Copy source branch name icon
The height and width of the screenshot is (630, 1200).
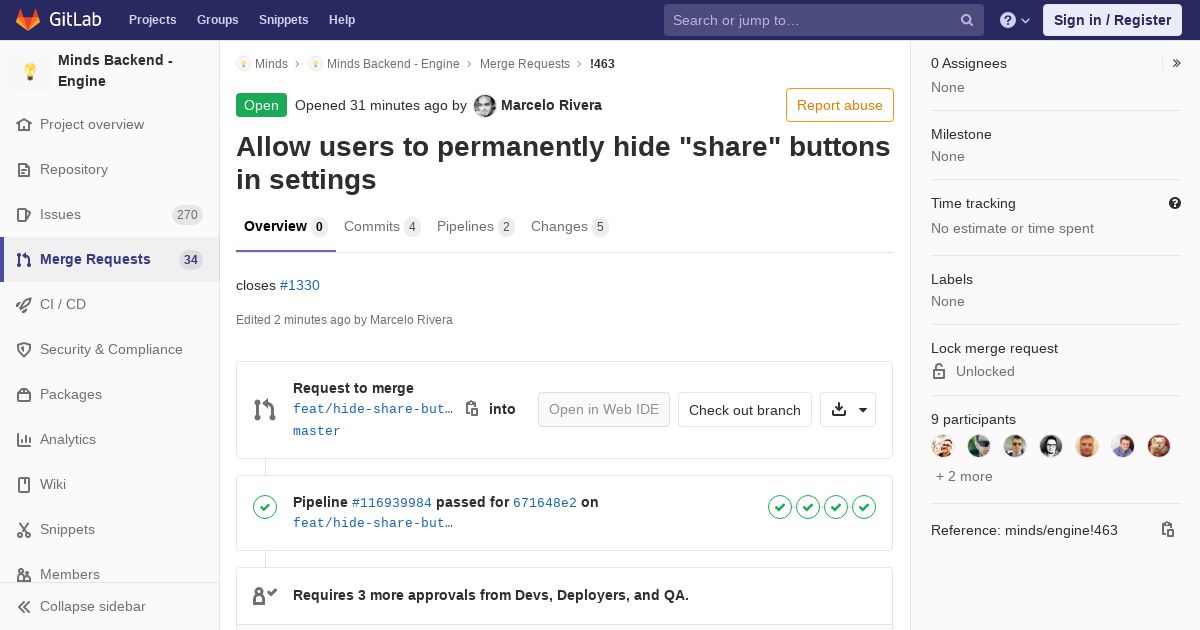coord(472,408)
